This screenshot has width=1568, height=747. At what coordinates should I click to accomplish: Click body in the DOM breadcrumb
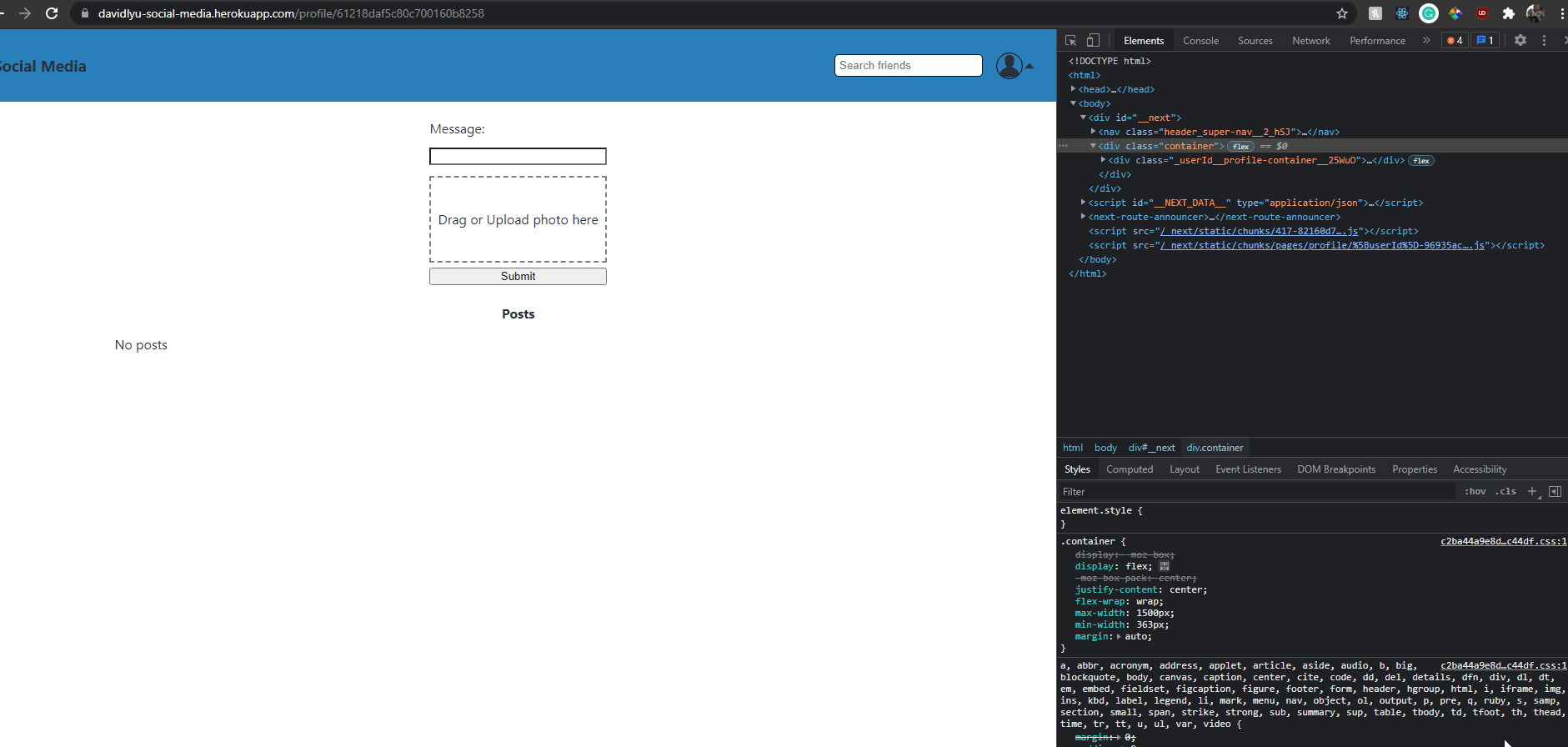(1105, 448)
